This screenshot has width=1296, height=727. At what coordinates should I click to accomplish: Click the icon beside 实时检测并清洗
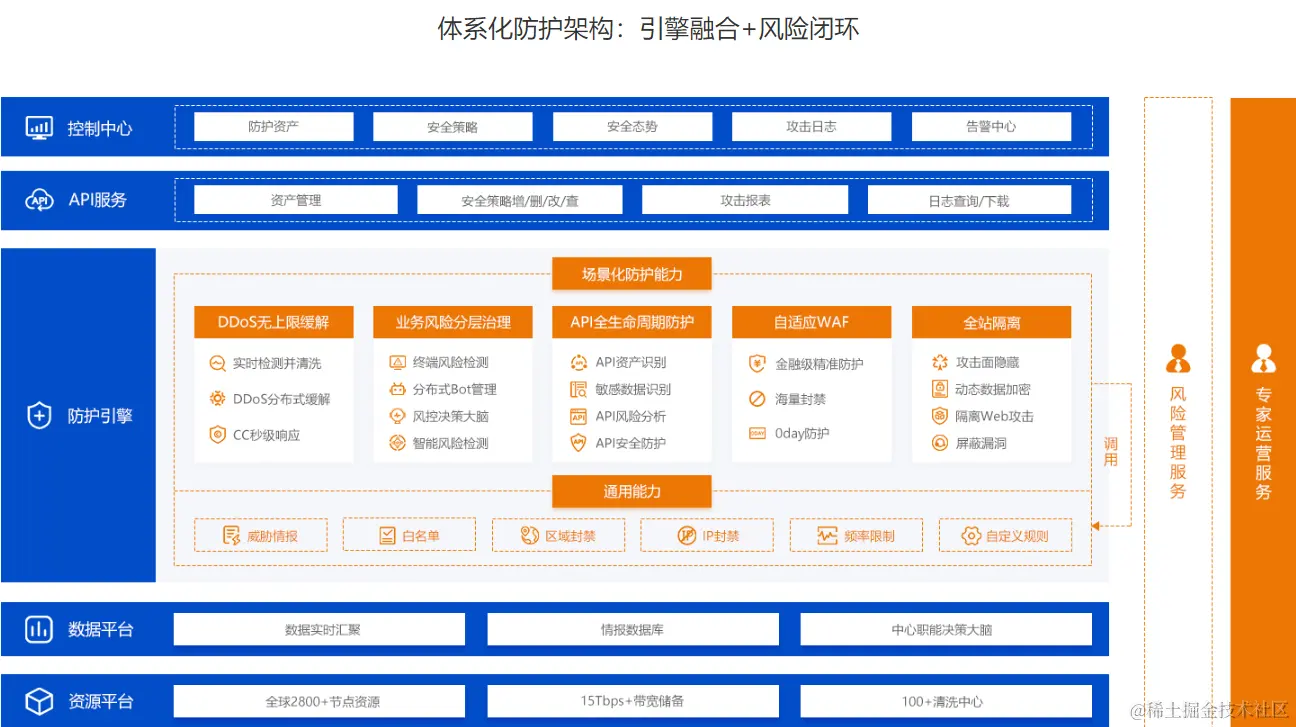point(217,363)
